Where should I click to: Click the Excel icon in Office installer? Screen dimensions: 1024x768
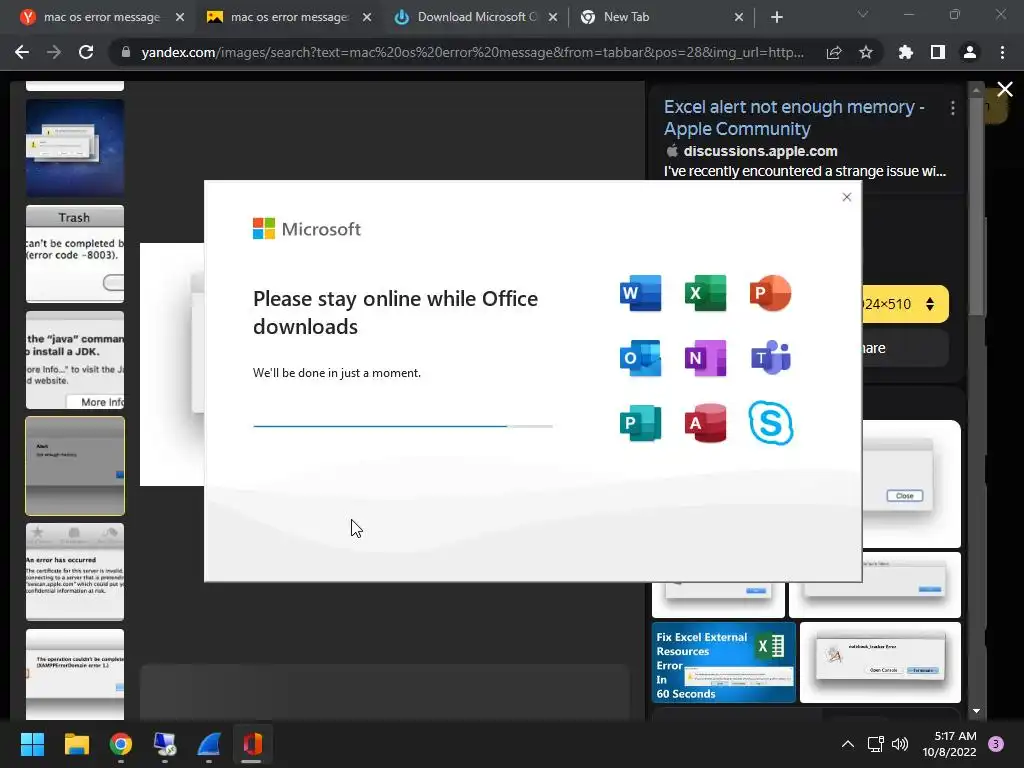point(705,293)
